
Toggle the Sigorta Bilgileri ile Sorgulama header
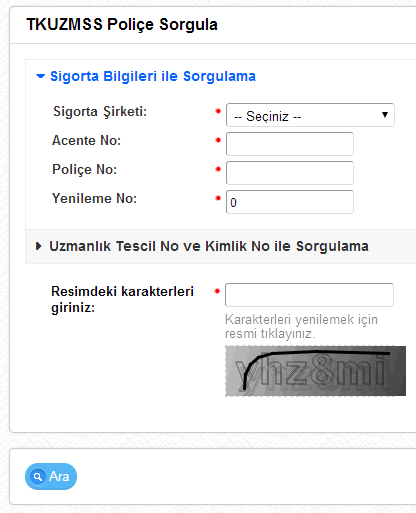[x=153, y=76]
